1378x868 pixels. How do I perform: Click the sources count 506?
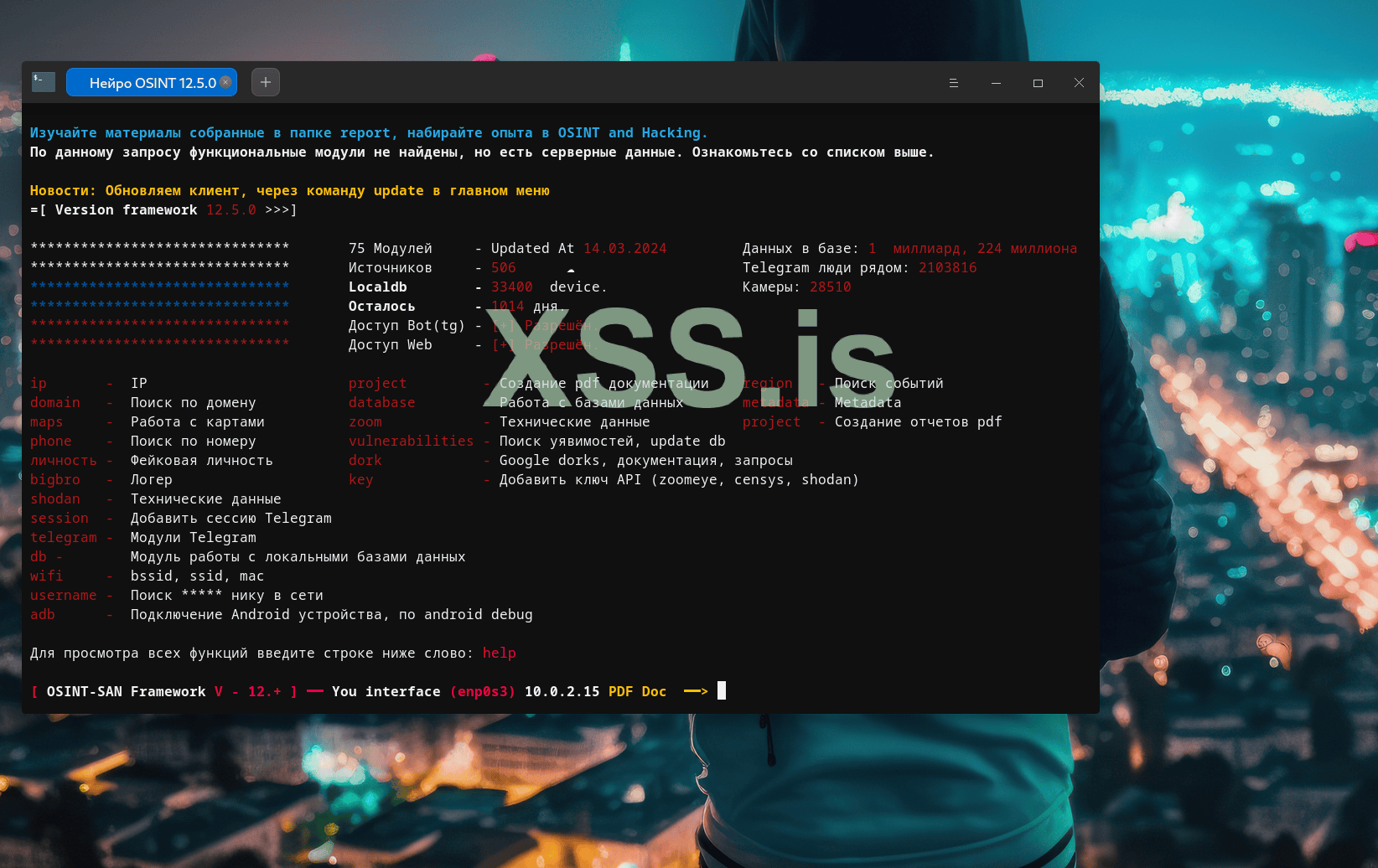coord(504,267)
